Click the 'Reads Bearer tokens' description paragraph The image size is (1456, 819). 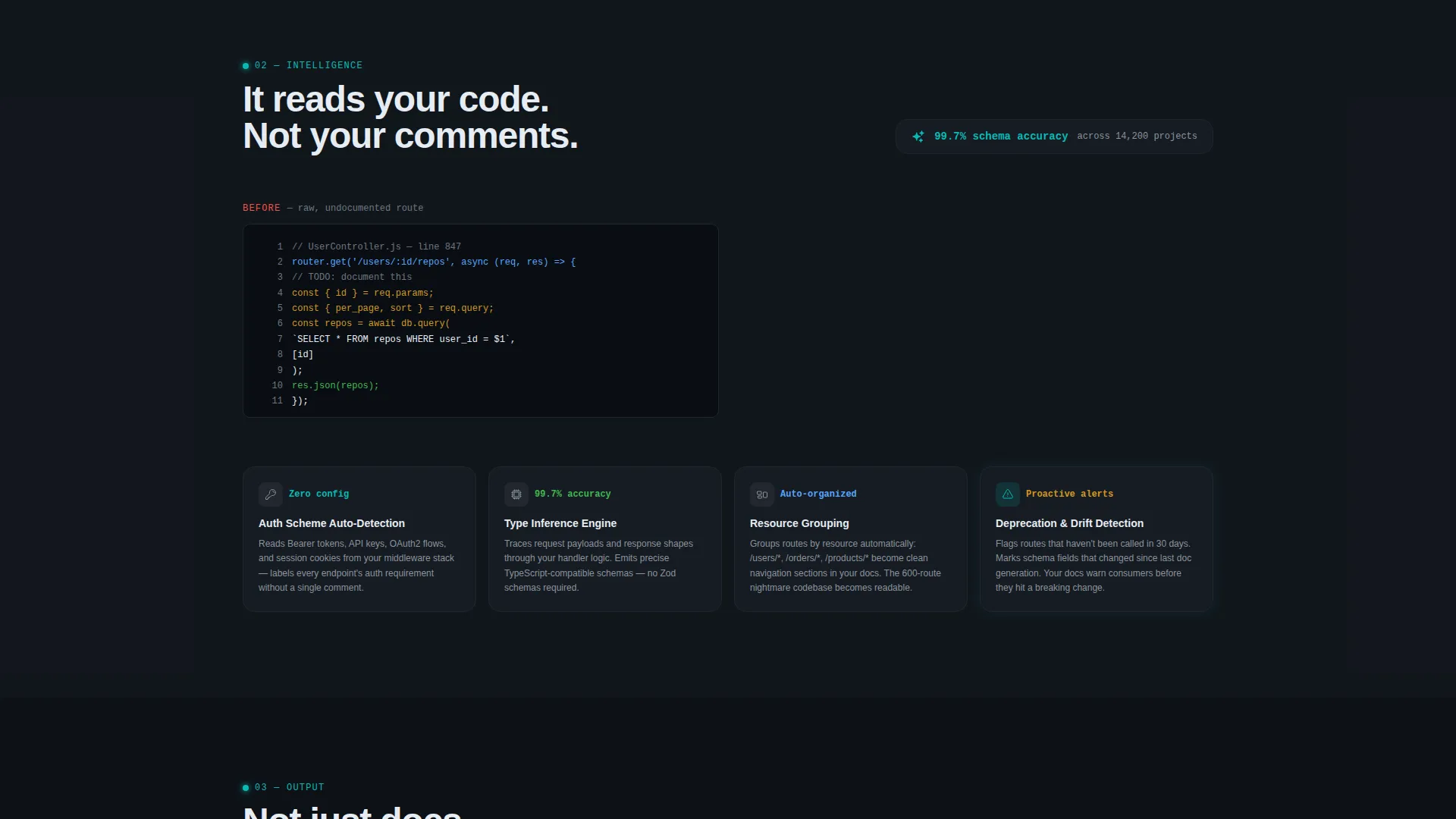[x=357, y=566]
